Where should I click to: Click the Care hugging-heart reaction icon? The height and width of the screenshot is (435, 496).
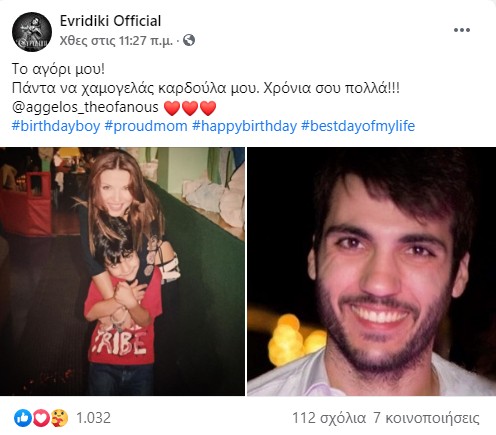(59, 418)
